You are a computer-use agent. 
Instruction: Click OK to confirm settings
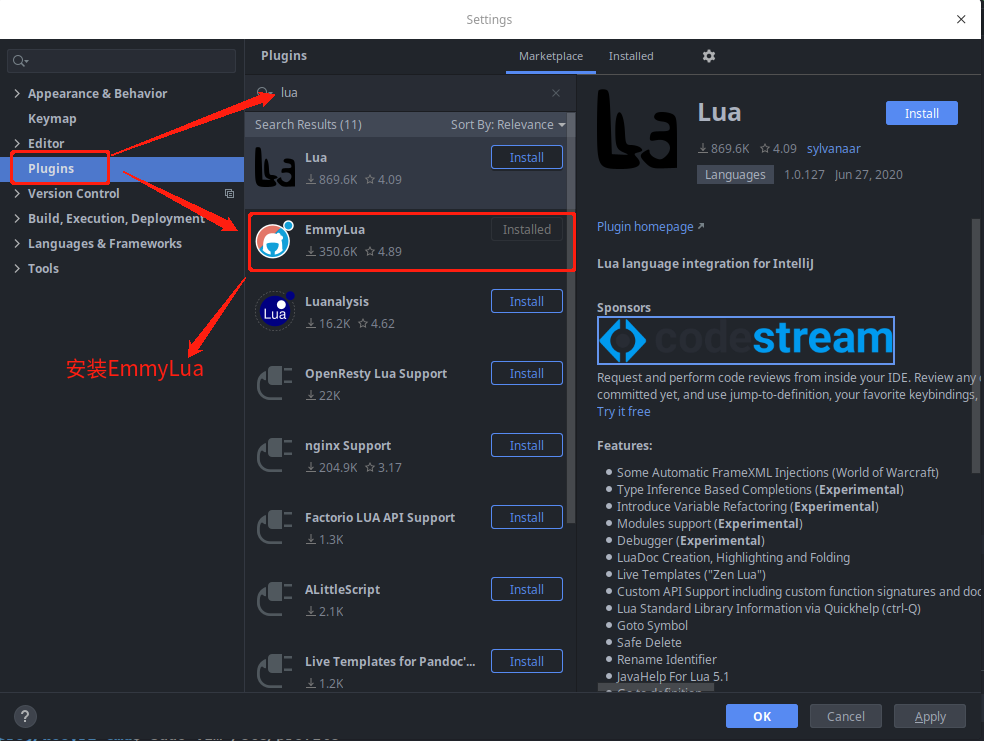[x=762, y=716]
